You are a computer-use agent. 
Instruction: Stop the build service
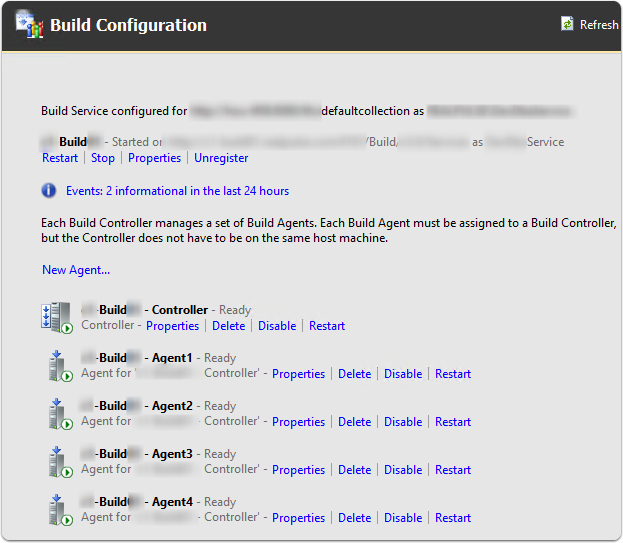(x=103, y=158)
